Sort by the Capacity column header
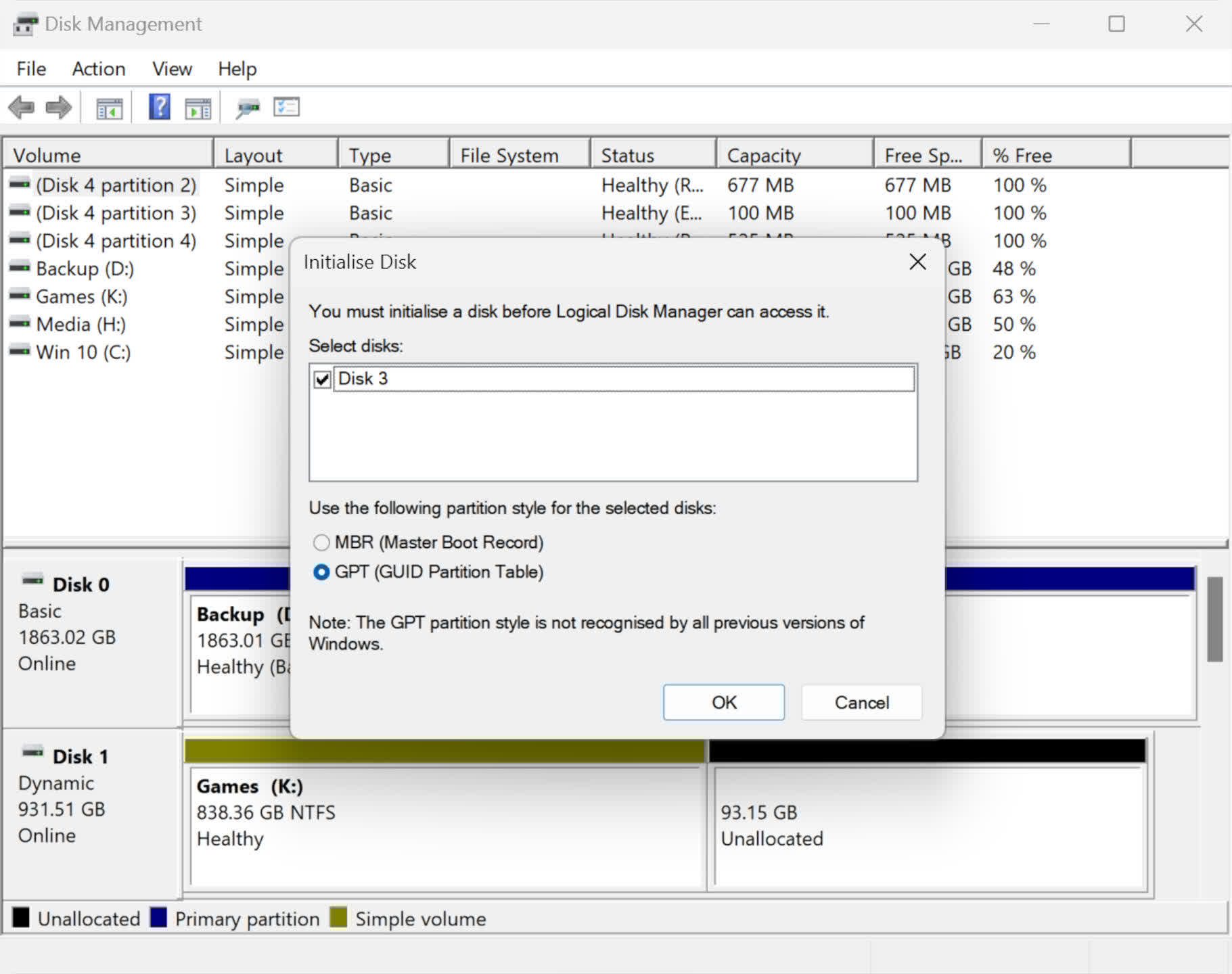 tap(795, 155)
